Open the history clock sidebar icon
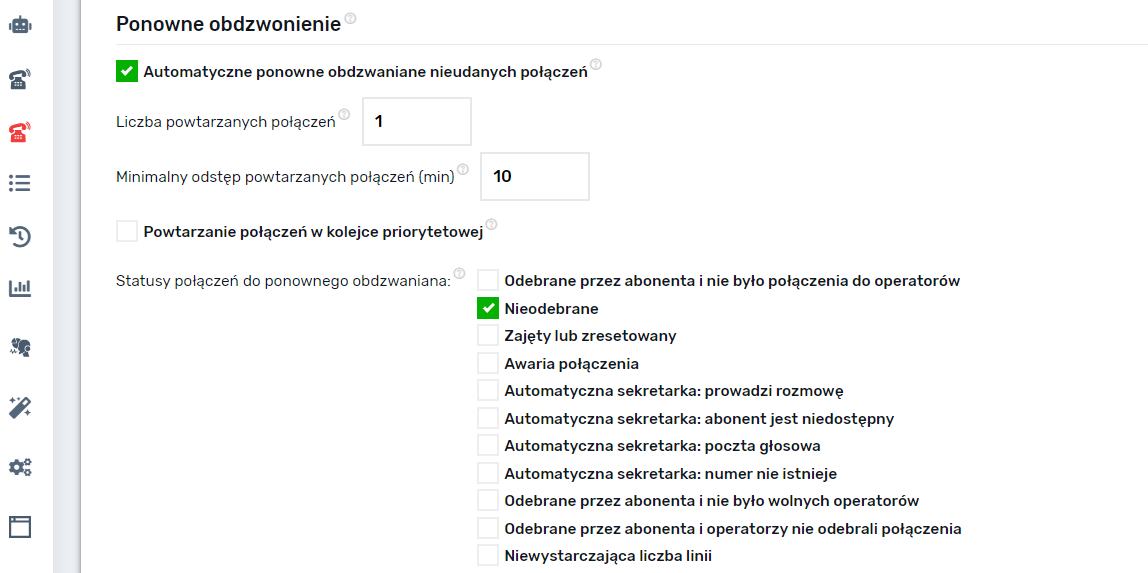The image size is (1148, 573). pyautogui.click(x=20, y=237)
